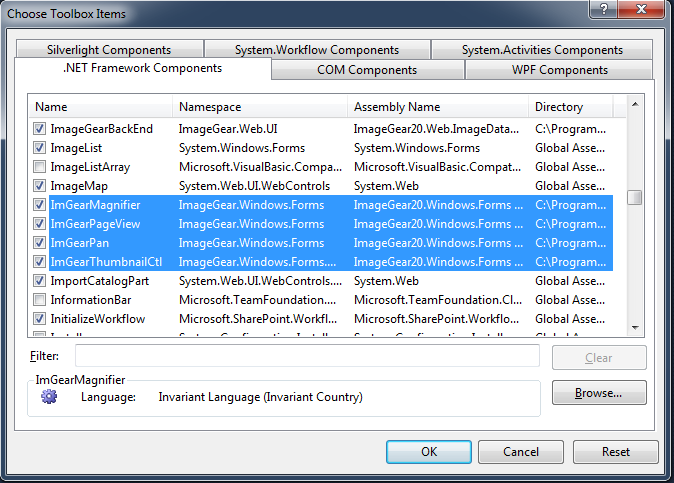Sort list by Namespace column header
The width and height of the screenshot is (674, 483).
(x=260, y=107)
